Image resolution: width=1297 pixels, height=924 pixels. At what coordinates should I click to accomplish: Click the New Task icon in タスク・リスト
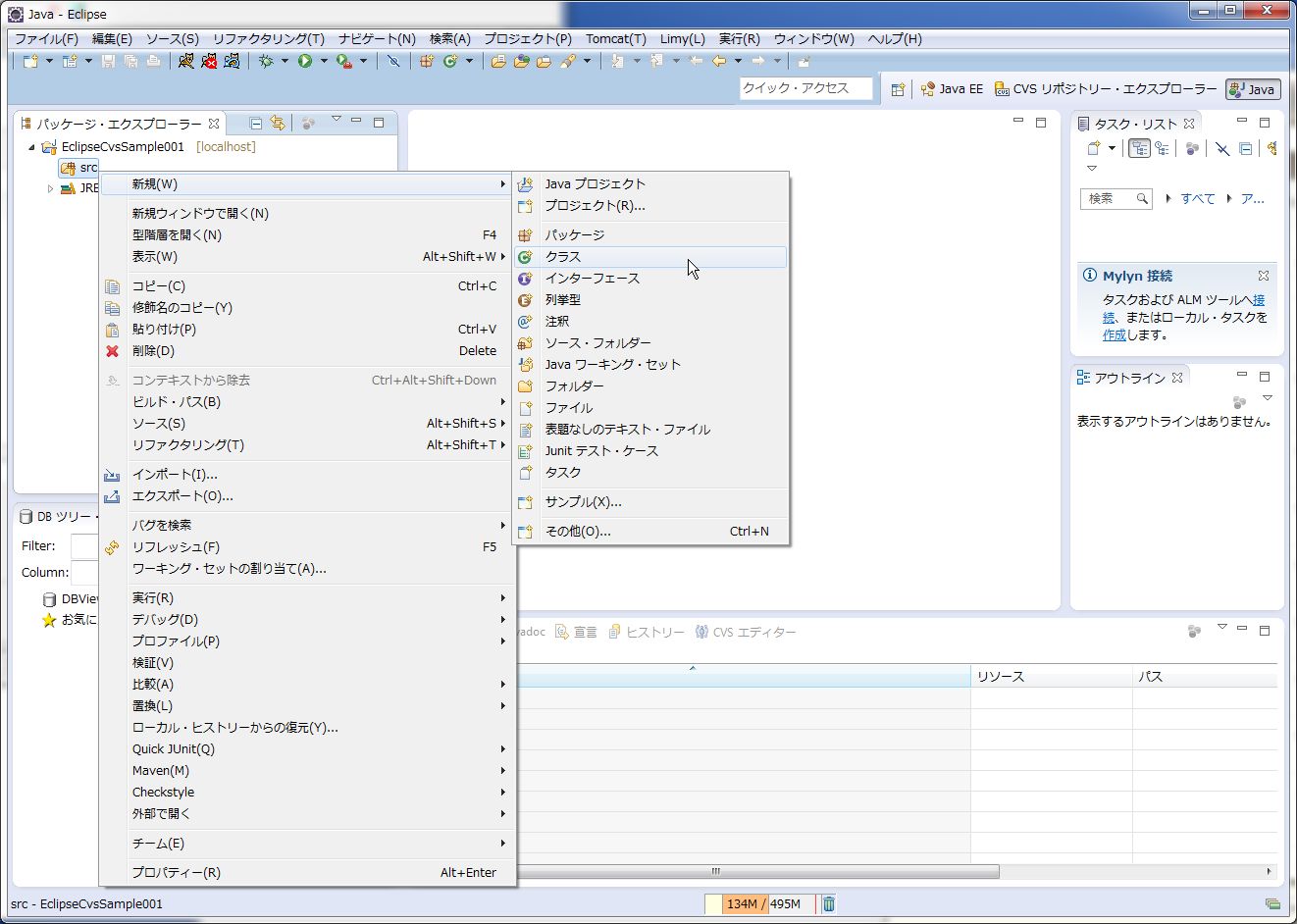pyautogui.click(x=1096, y=148)
